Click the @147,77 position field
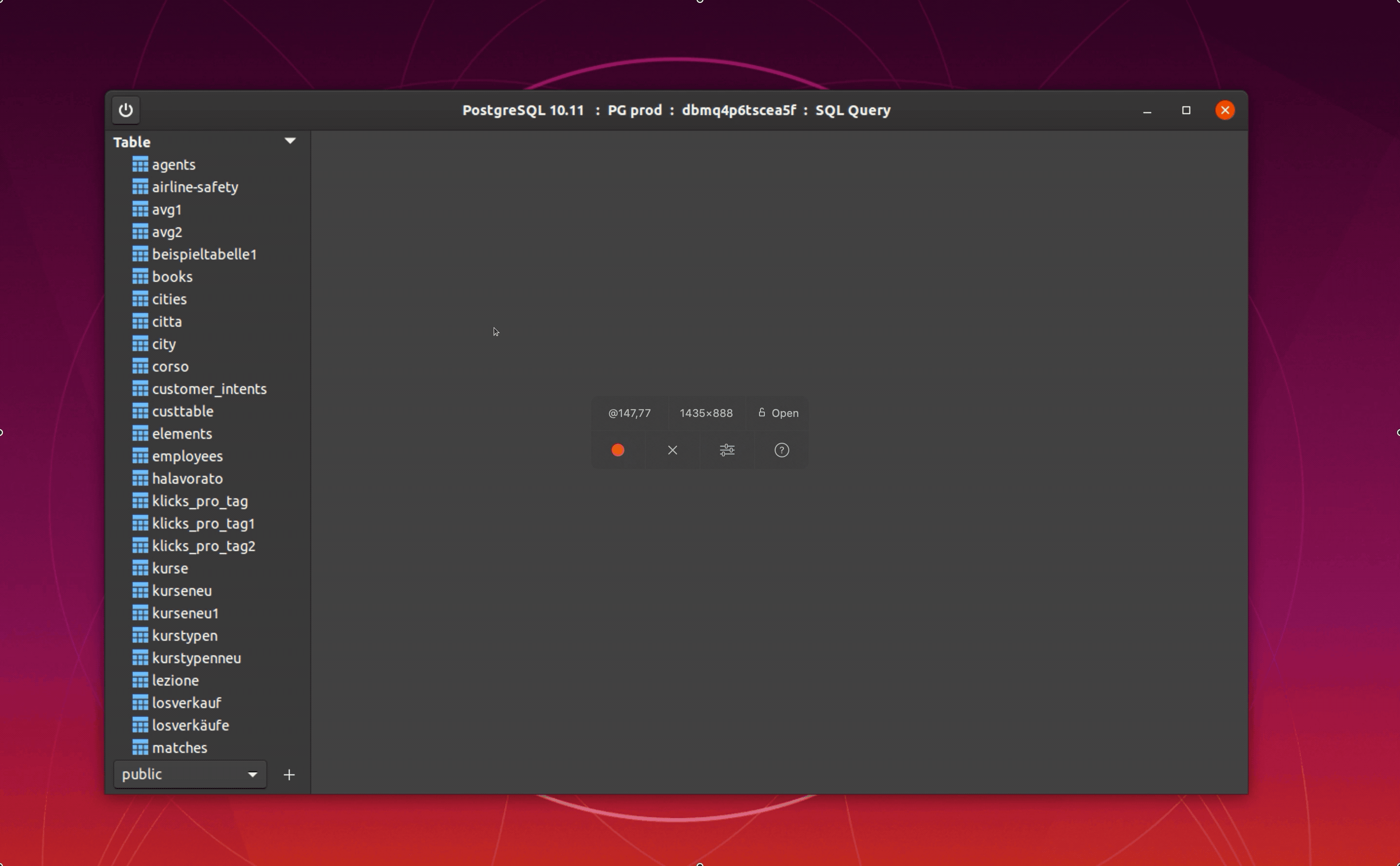This screenshot has height=866, width=1400. tap(630, 413)
